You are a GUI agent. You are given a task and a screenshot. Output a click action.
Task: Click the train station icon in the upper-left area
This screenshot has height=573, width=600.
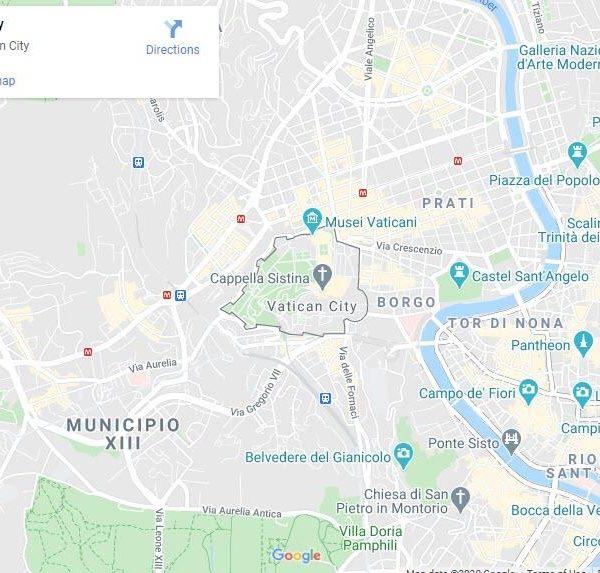139,162
